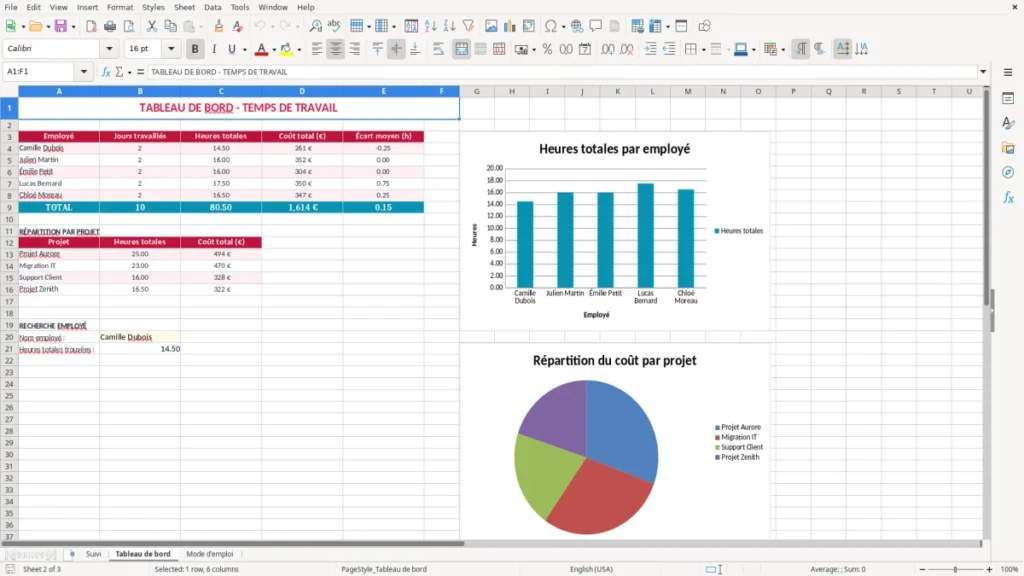Insert a hyperlink

click(577, 26)
